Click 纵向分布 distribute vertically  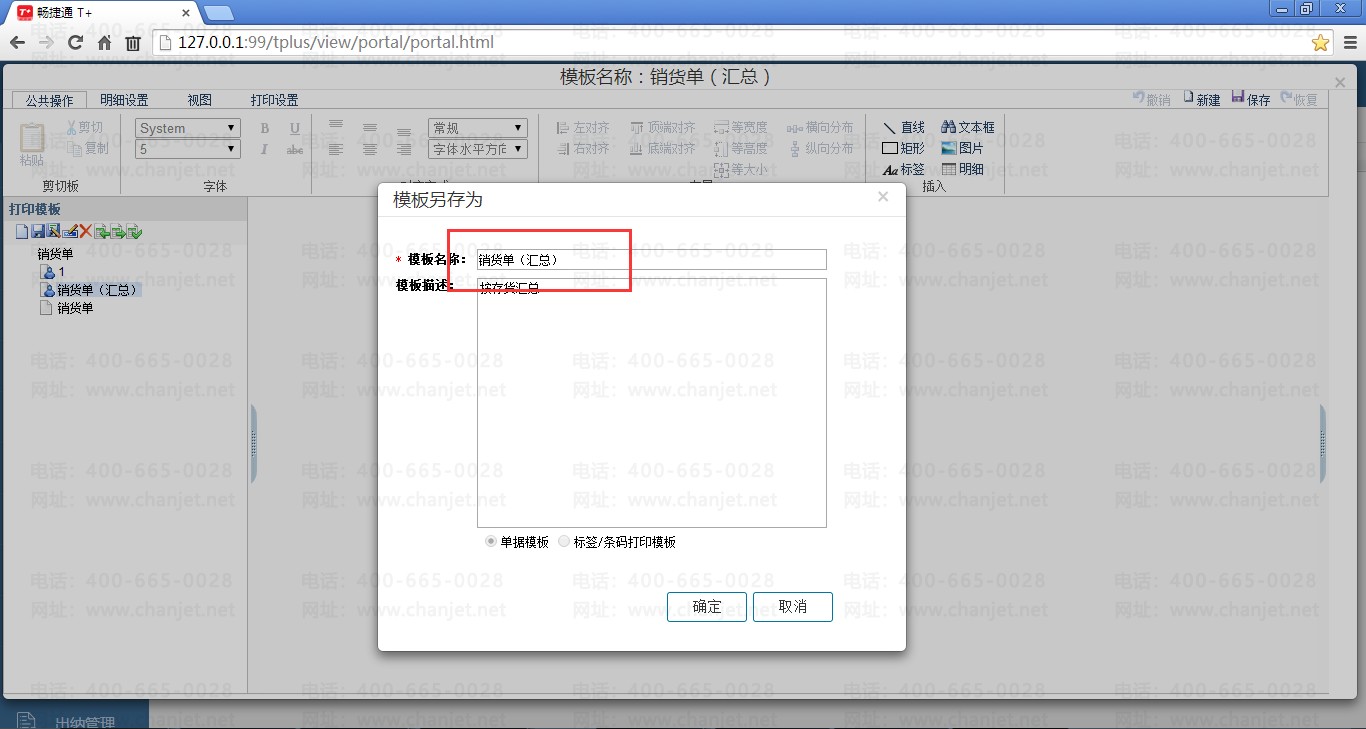[821, 148]
